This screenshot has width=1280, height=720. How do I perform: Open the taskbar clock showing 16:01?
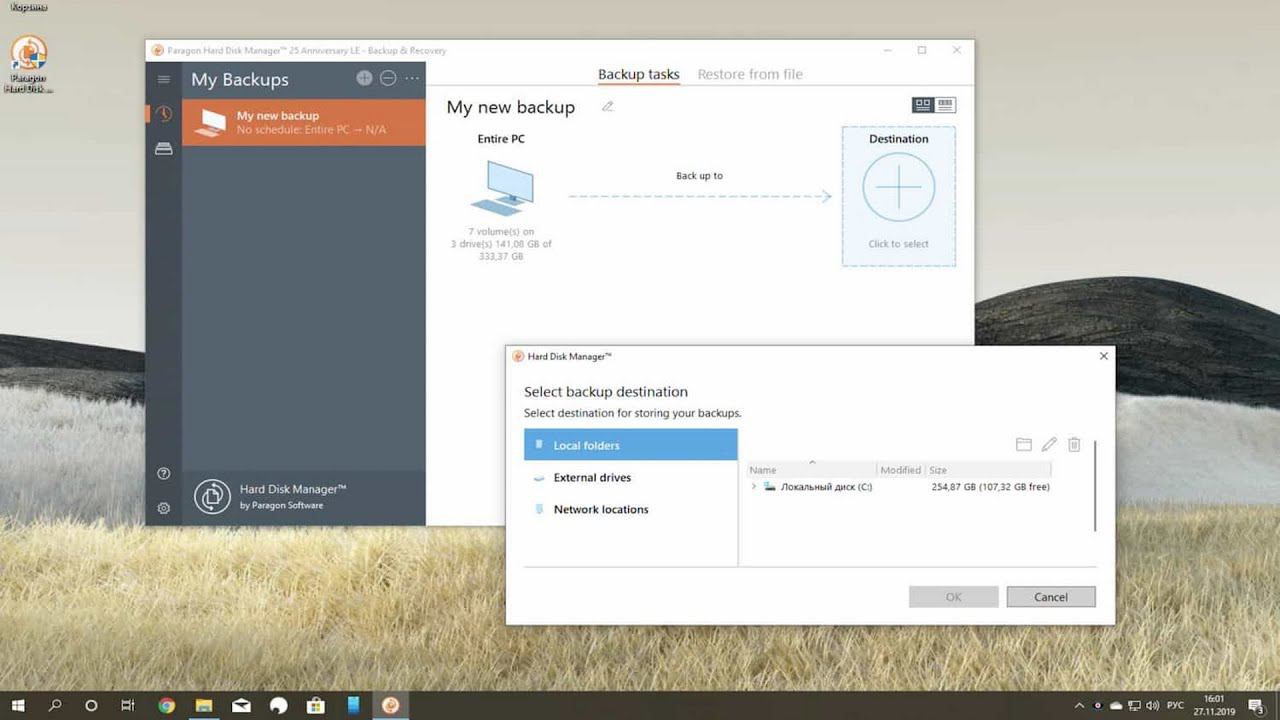click(x=1214, y=705)
